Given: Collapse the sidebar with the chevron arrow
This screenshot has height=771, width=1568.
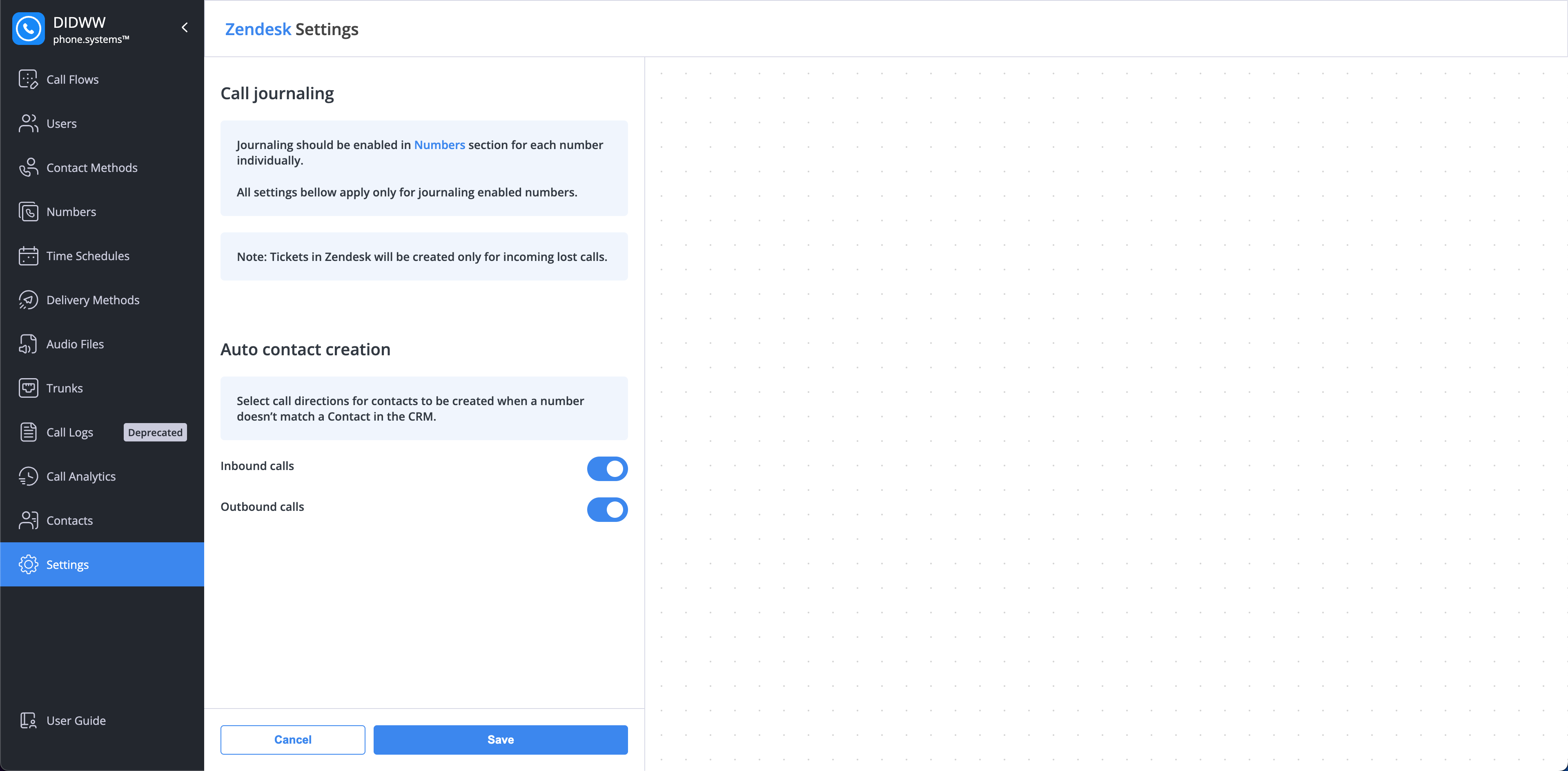Looking at the screenshot, I should (185, 27).
